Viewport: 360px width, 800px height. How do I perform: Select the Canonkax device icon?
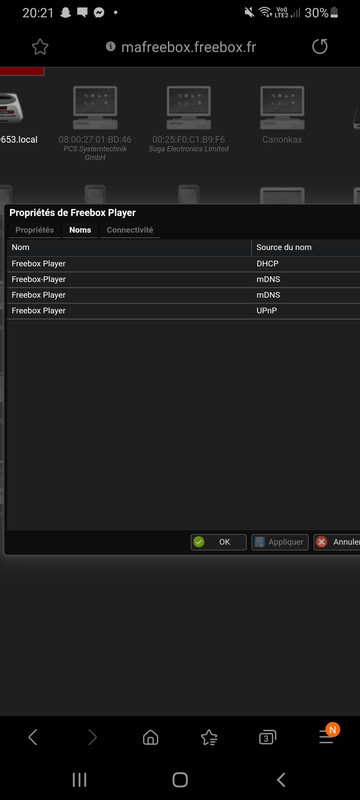[x=282, y=108]
